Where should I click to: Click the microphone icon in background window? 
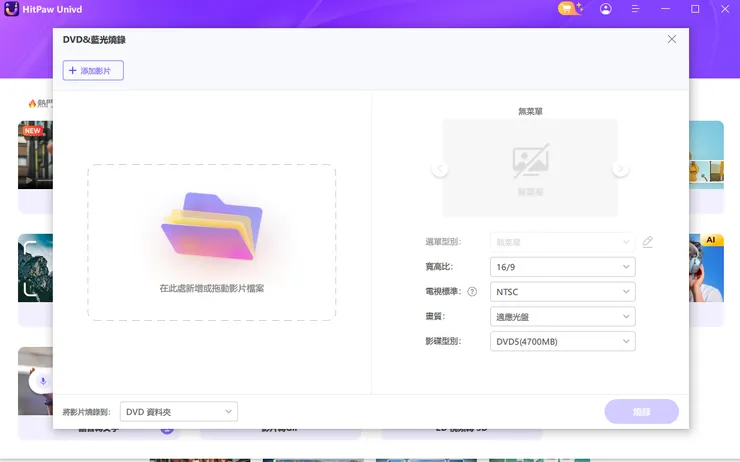tap(42, 381)
